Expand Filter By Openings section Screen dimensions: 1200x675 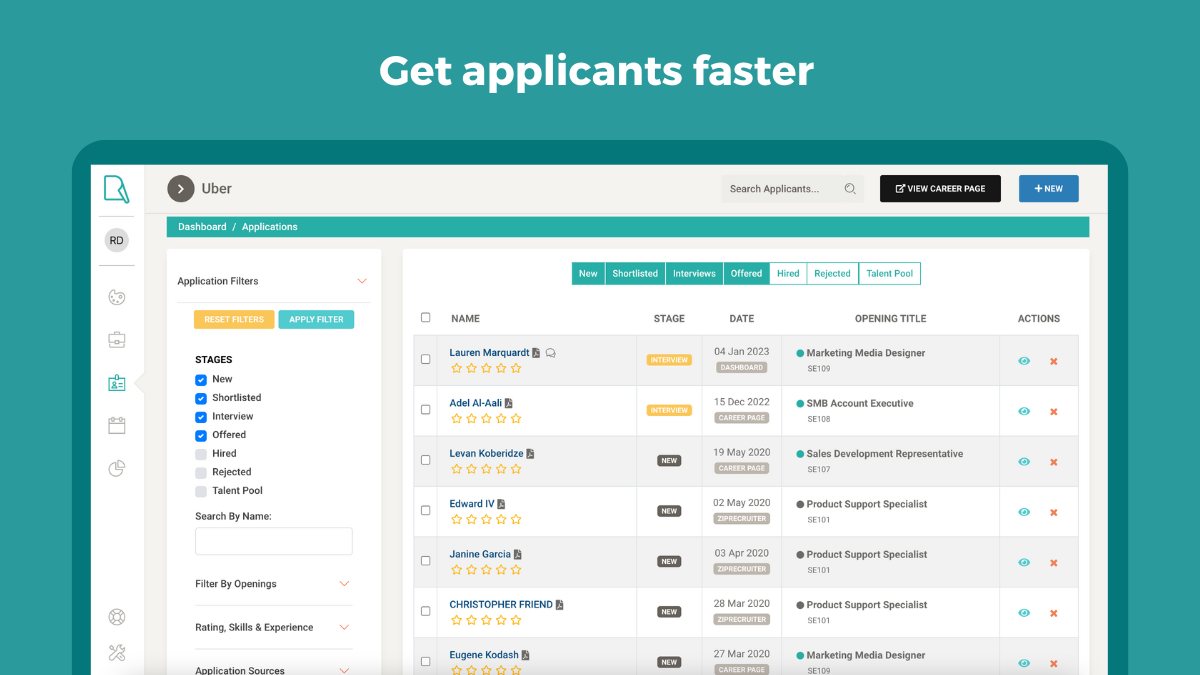click(x=344, y=584)
